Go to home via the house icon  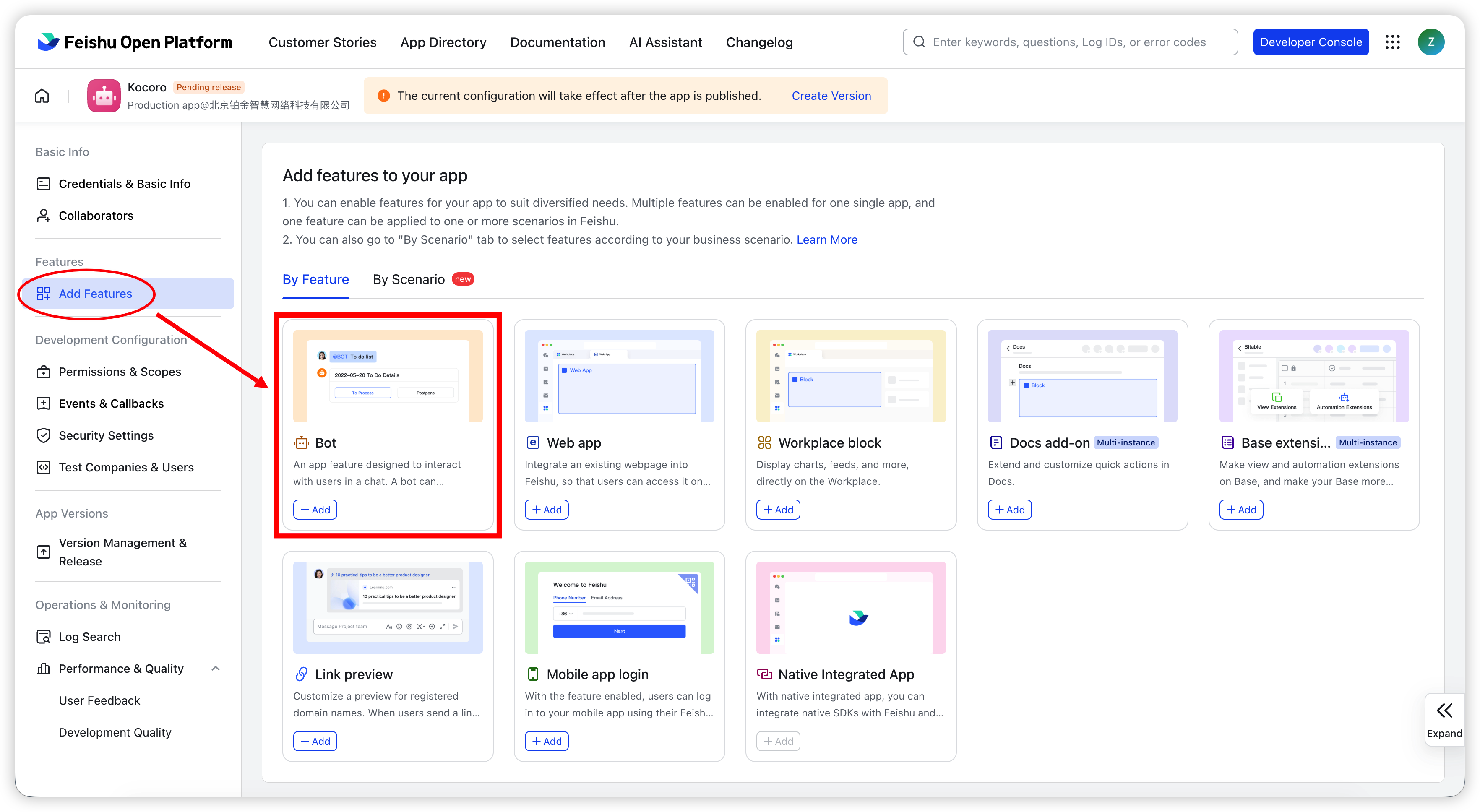click(x=42, y=95)
